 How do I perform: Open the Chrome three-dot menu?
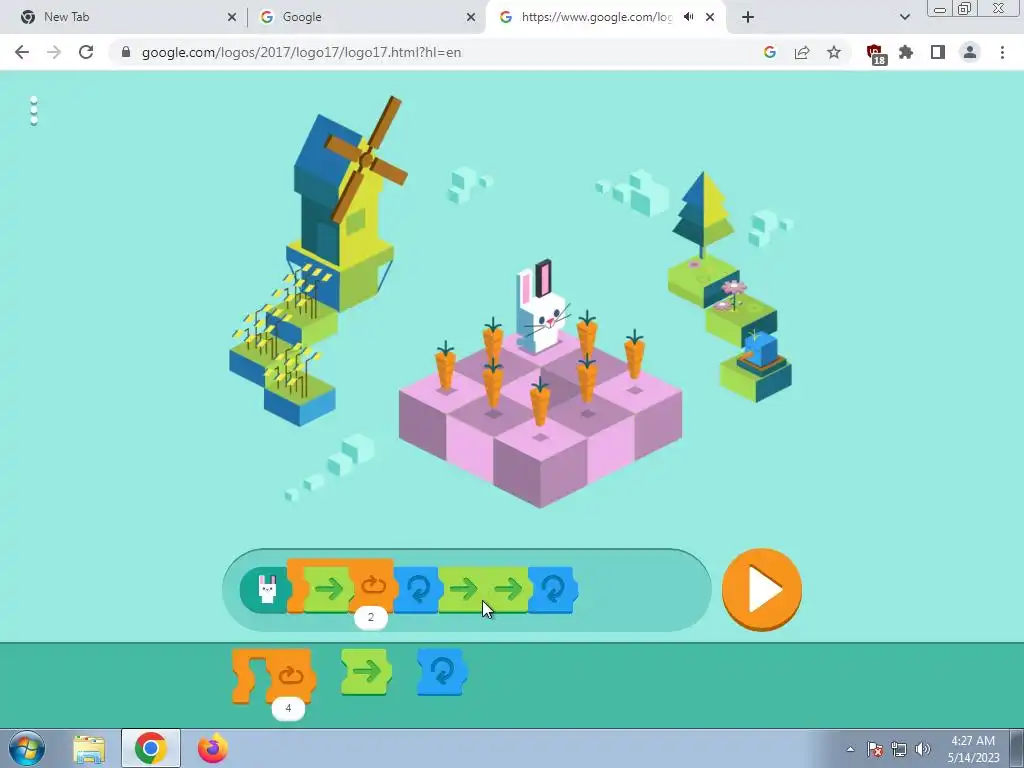tap(1002, 52)
